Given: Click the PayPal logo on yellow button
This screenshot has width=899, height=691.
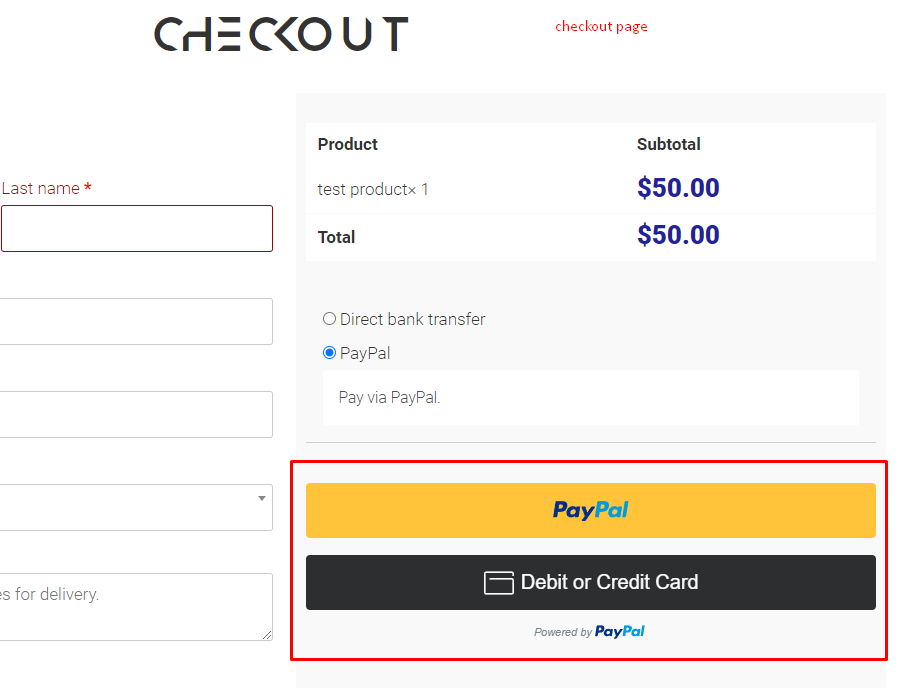Looking at the screenshot, I should [591, 510].
